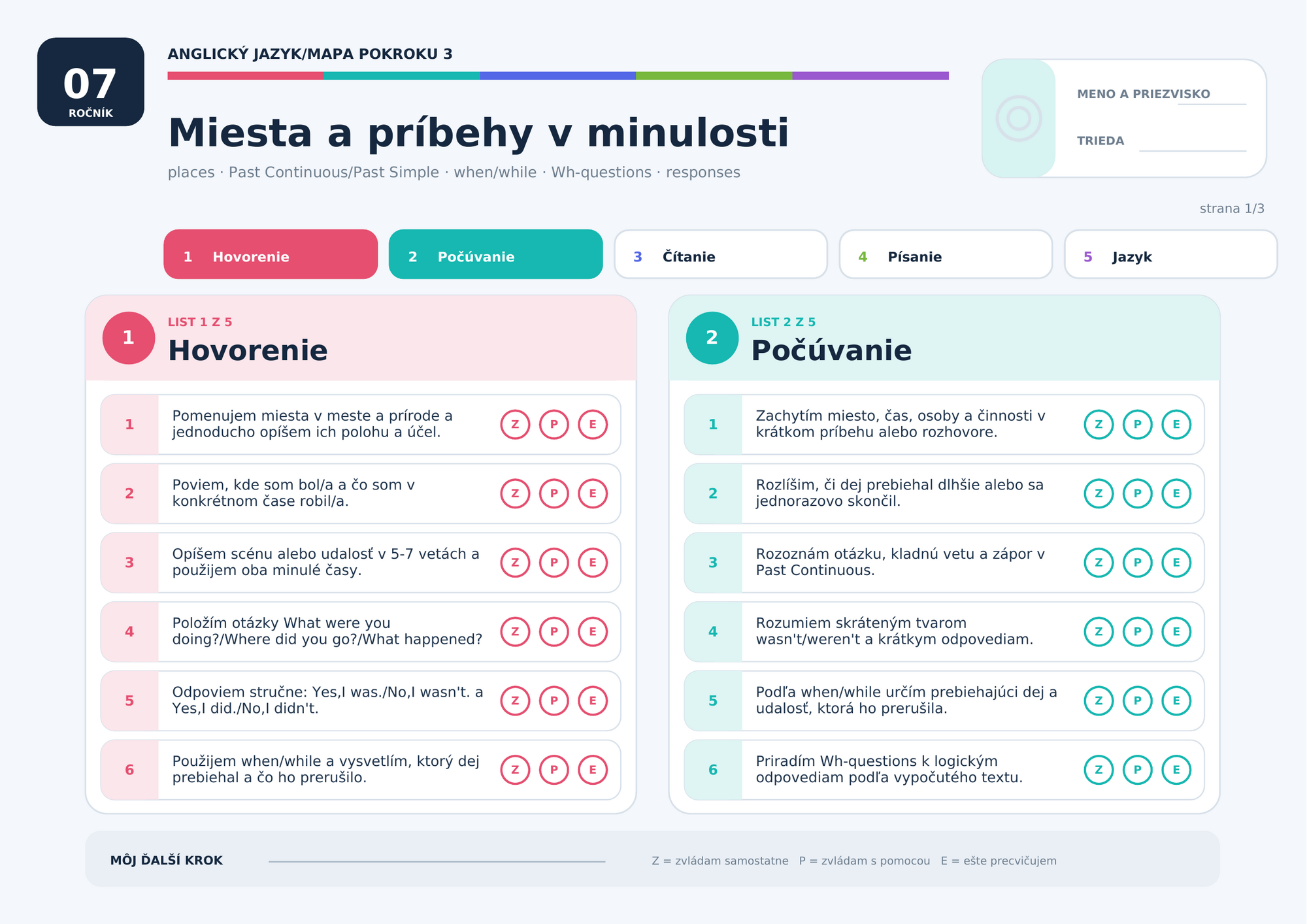Screen dimensions: 1307x924
Task: Go to the Jazyk tab
Action: point(1171,254)
